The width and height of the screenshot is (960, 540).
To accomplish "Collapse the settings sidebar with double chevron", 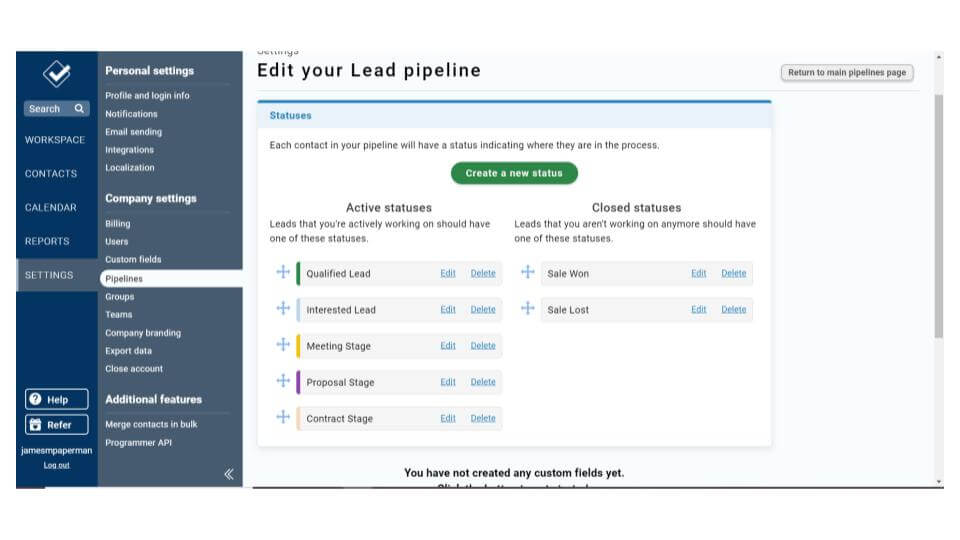I will [x=228, y=474].
